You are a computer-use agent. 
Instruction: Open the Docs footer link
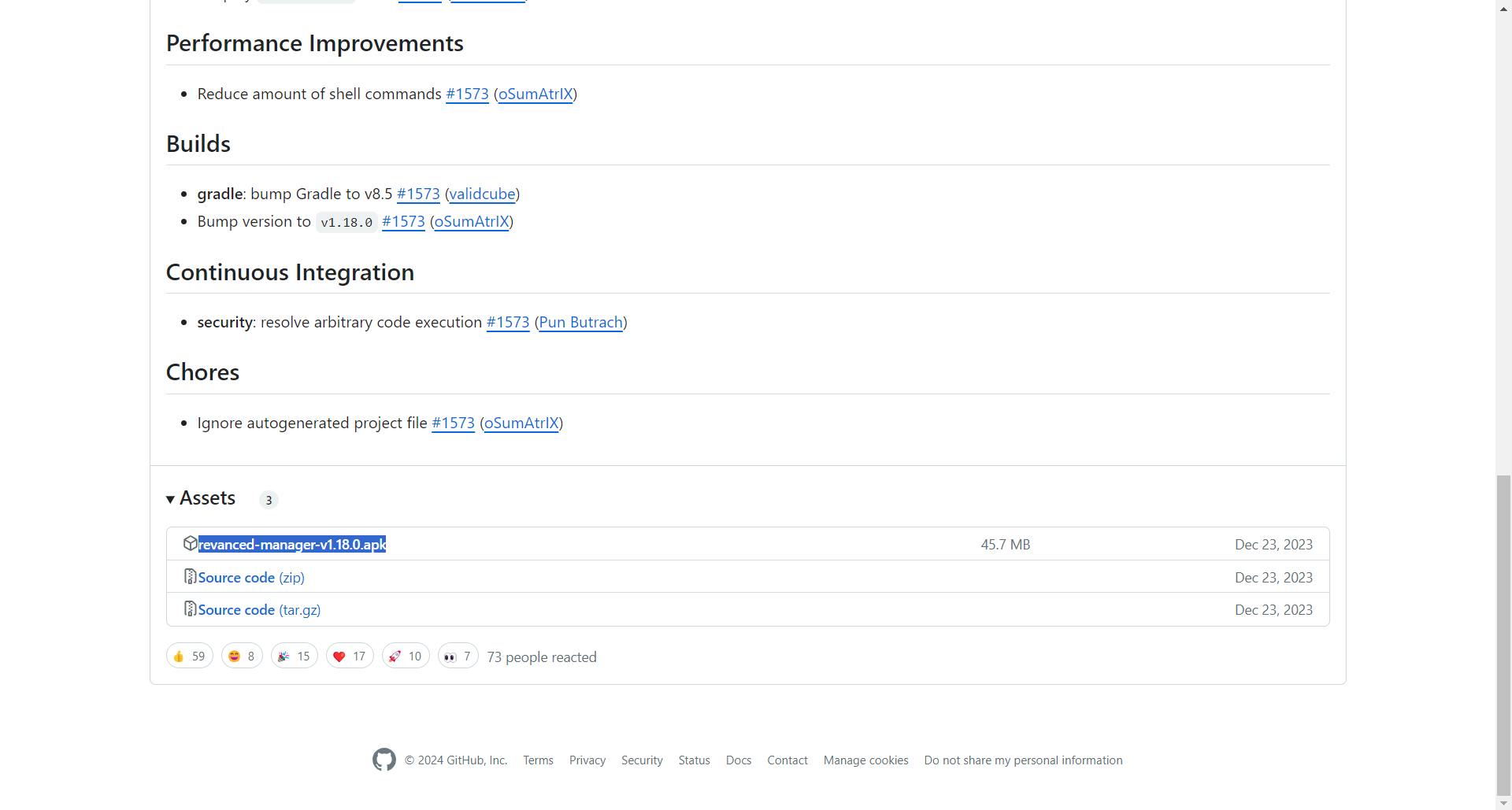coord(739,760)
